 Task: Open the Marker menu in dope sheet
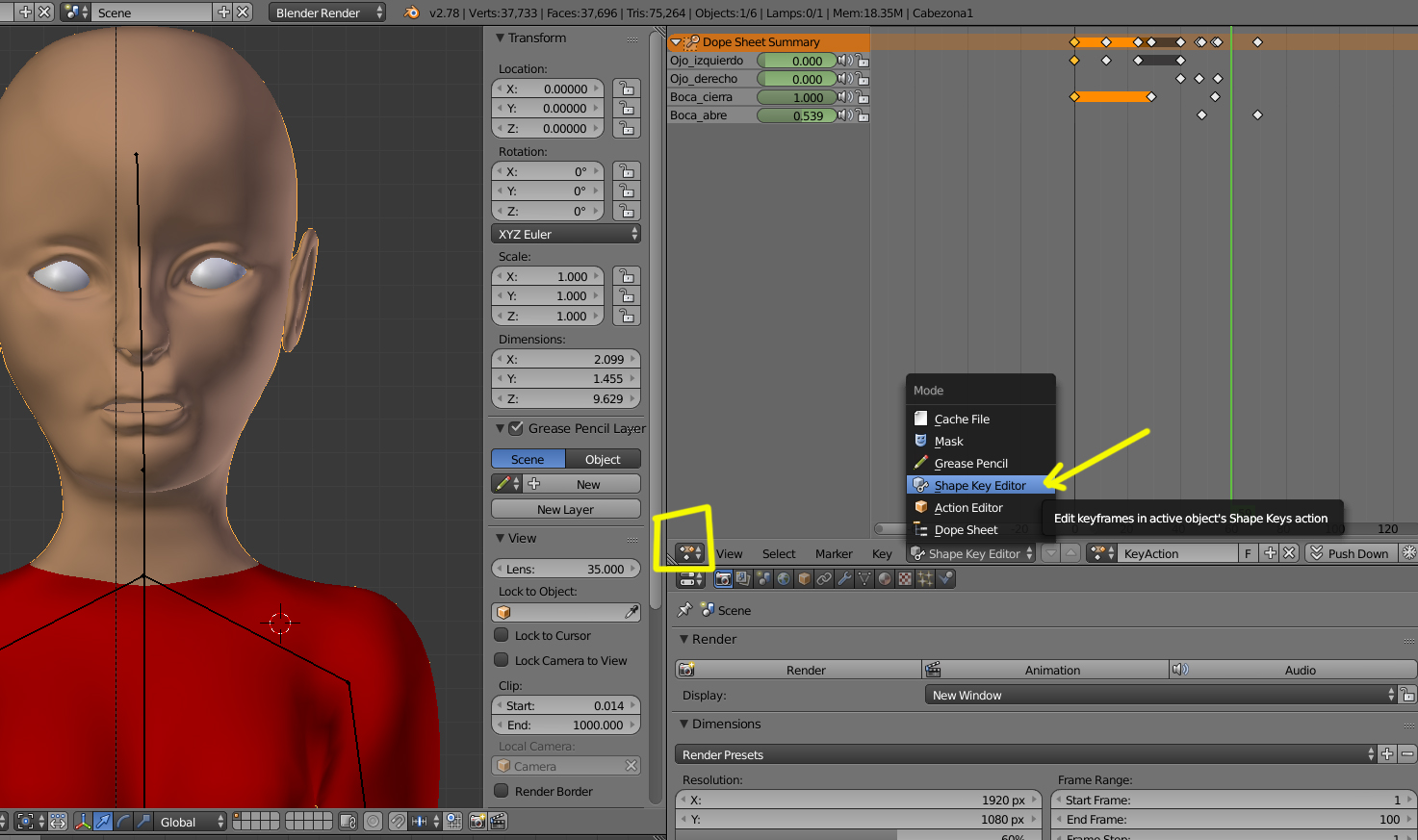pyautogui.click(x=834, y=553)
